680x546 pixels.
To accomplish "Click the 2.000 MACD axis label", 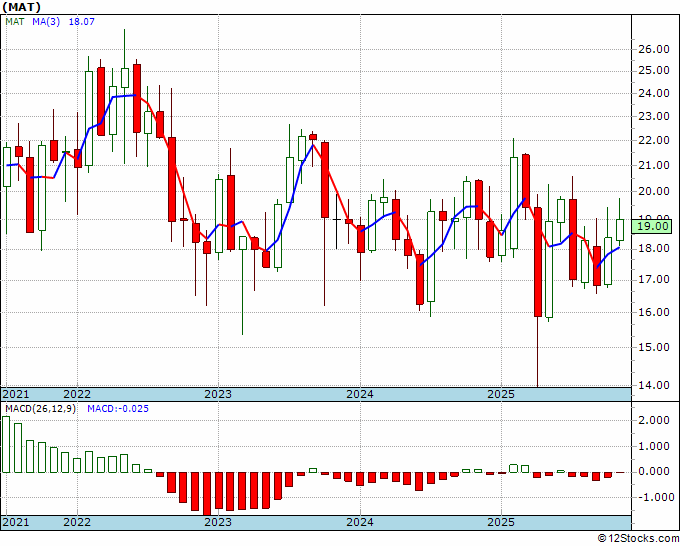I will click(656, 420).
